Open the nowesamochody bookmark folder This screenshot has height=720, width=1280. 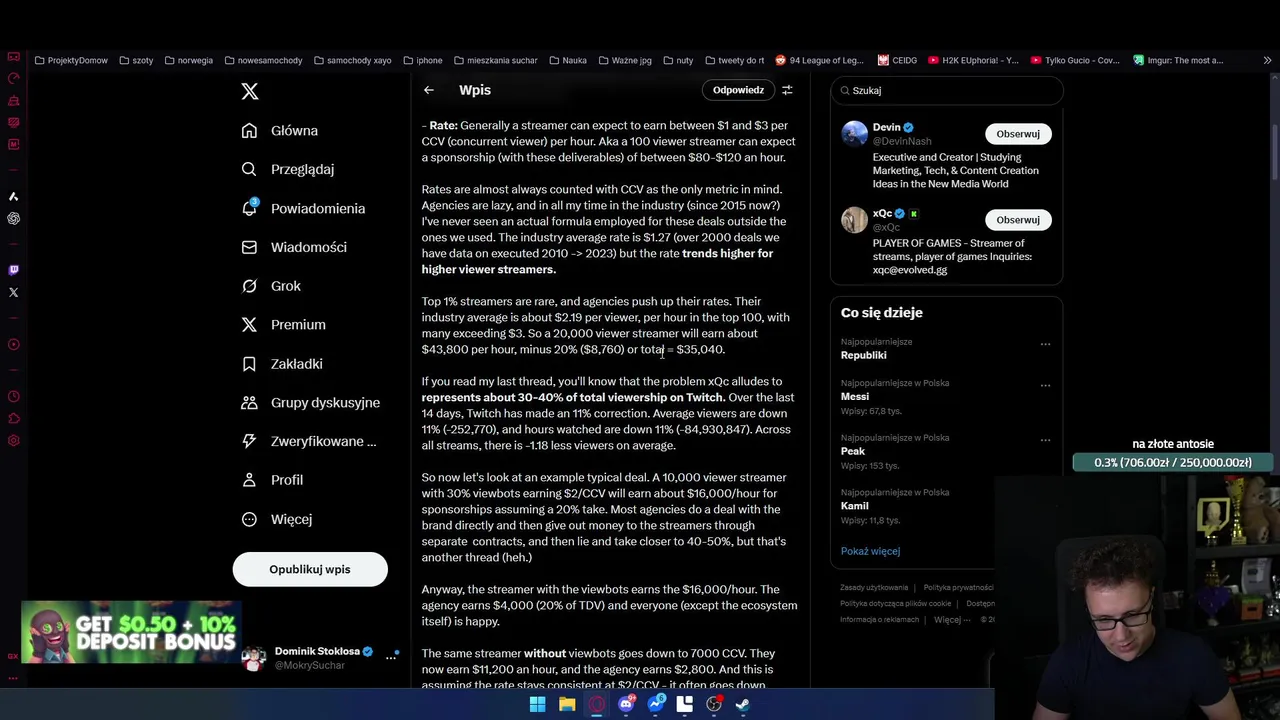pos(263,60)
